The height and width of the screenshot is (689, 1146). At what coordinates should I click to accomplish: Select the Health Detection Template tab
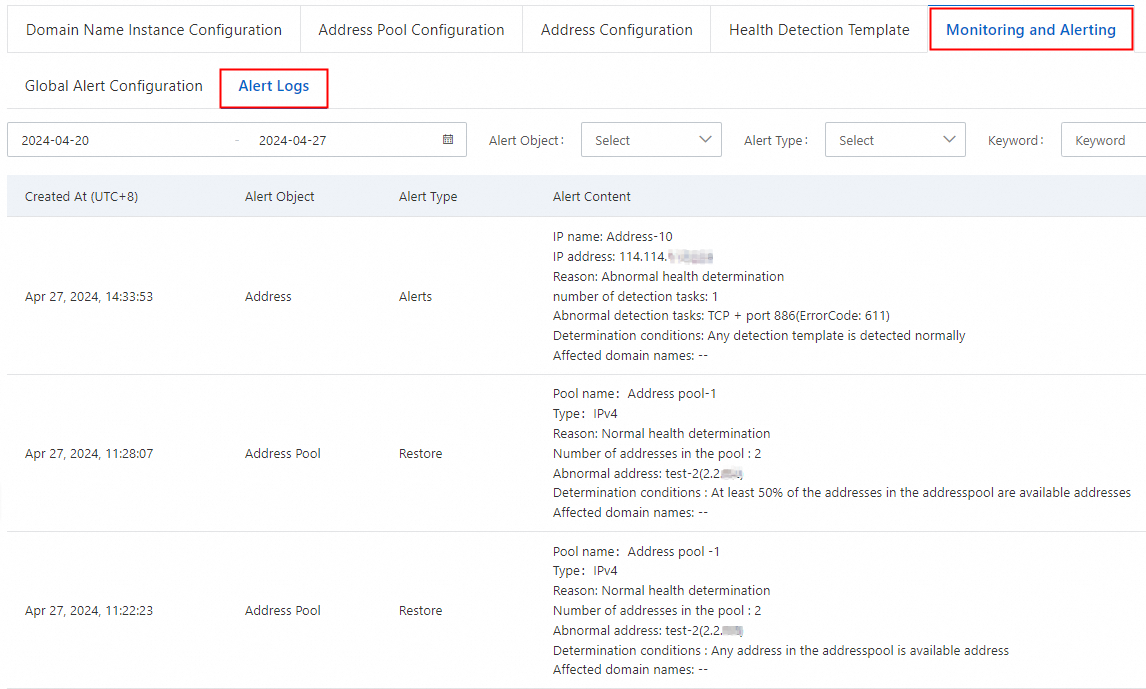point(819,30)
